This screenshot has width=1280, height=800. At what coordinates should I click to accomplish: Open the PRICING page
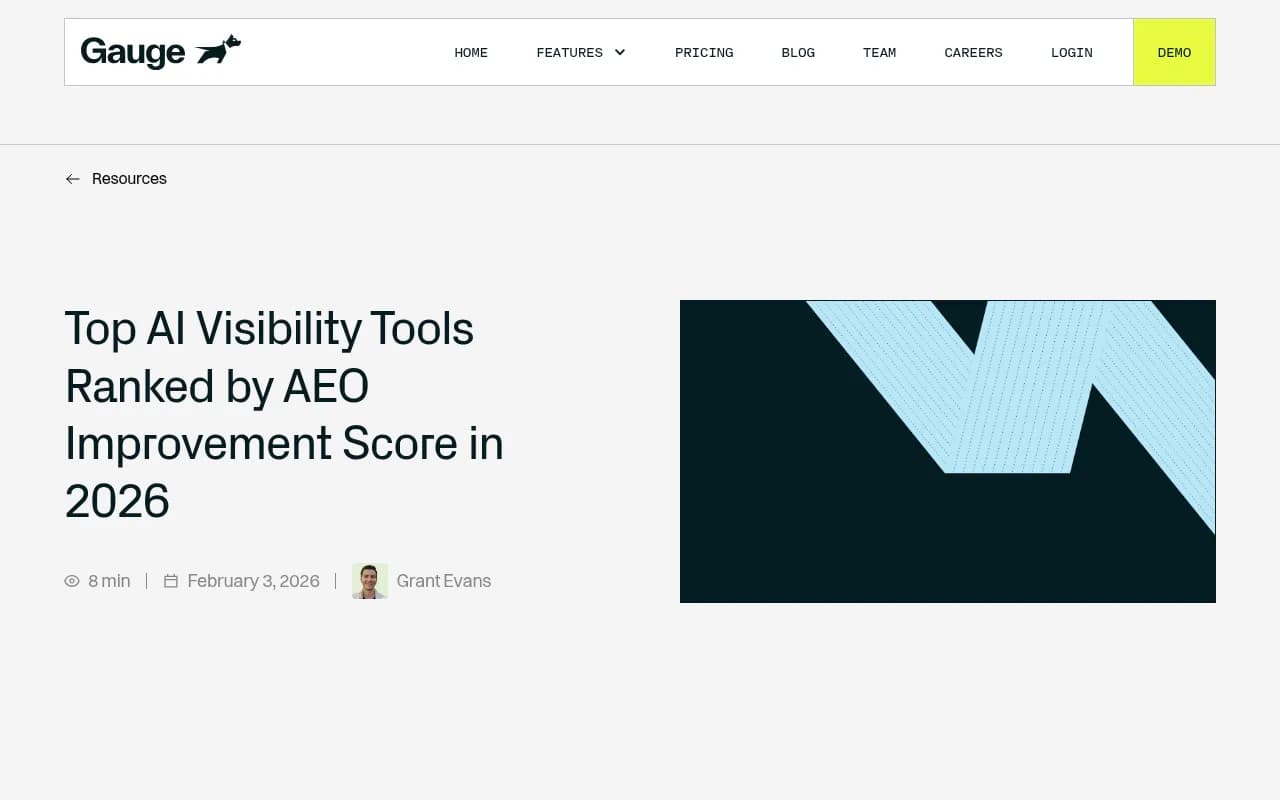704,52
